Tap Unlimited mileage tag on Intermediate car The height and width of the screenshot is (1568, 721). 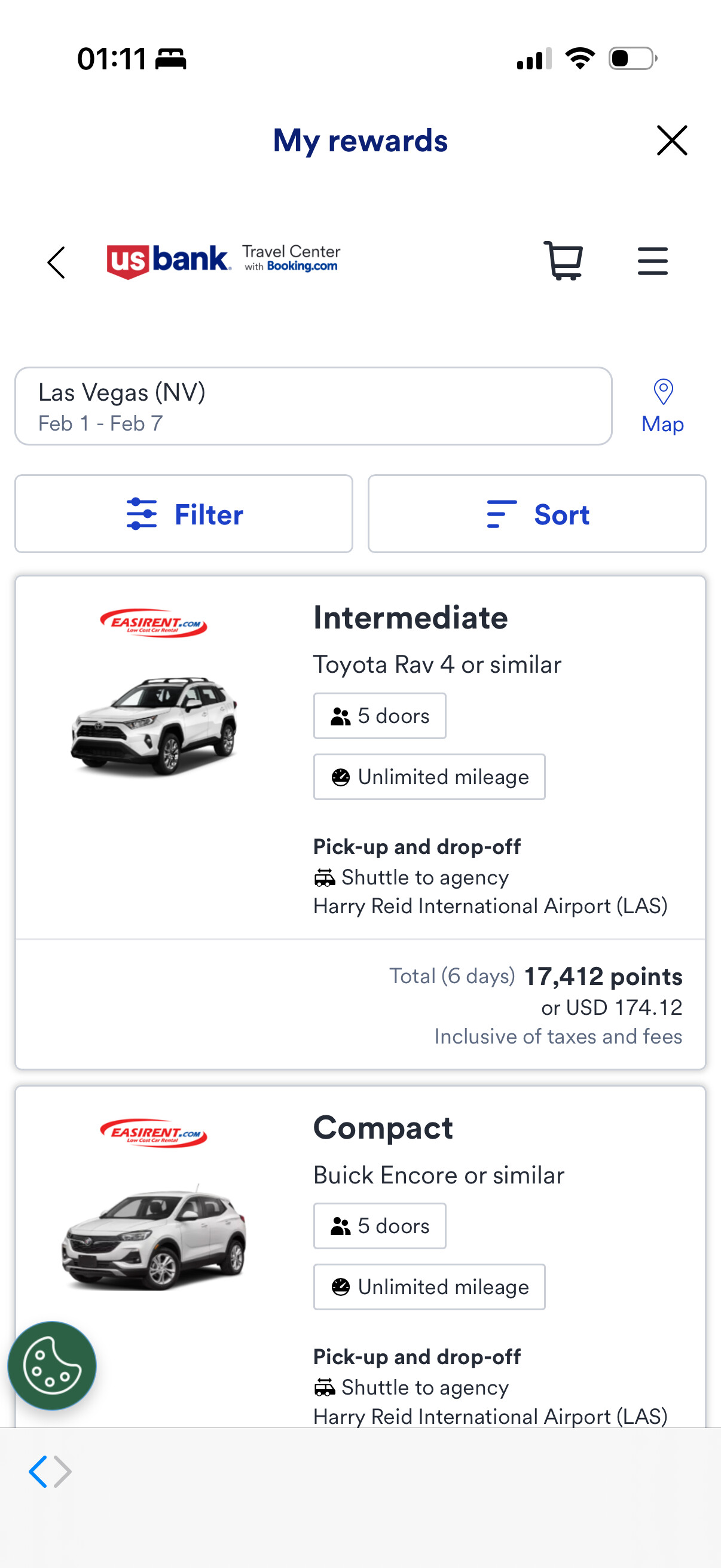429,777
